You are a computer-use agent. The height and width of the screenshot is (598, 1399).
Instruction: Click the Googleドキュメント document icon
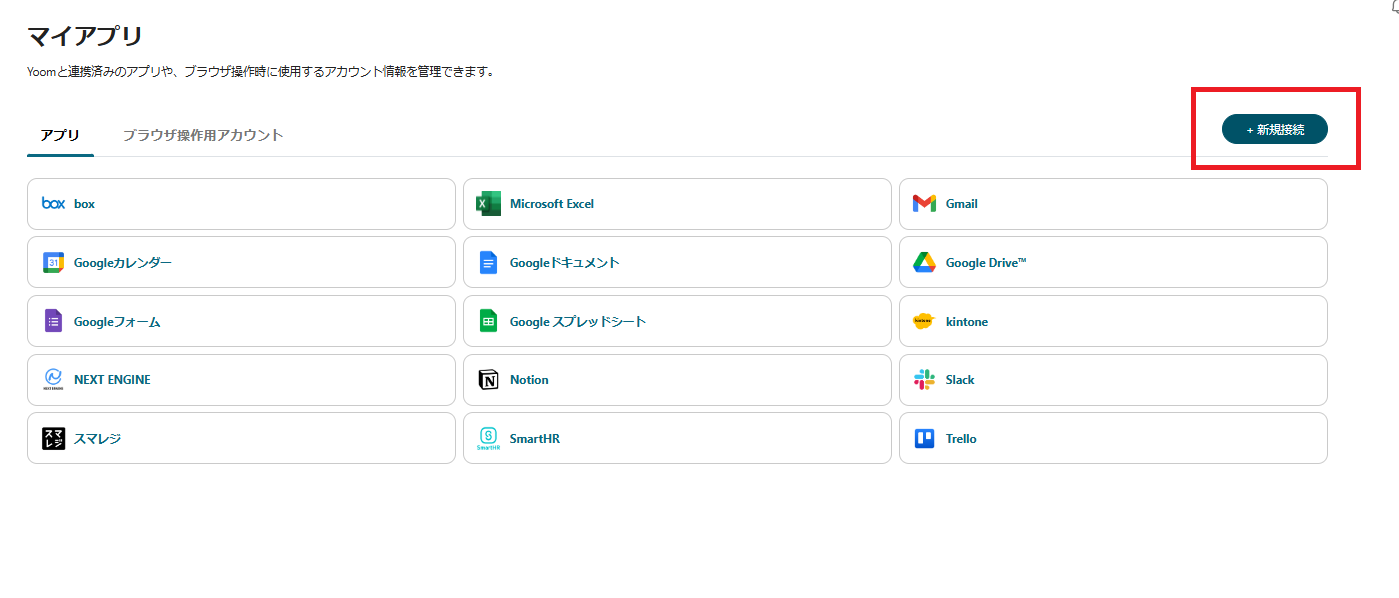point(488,263)
